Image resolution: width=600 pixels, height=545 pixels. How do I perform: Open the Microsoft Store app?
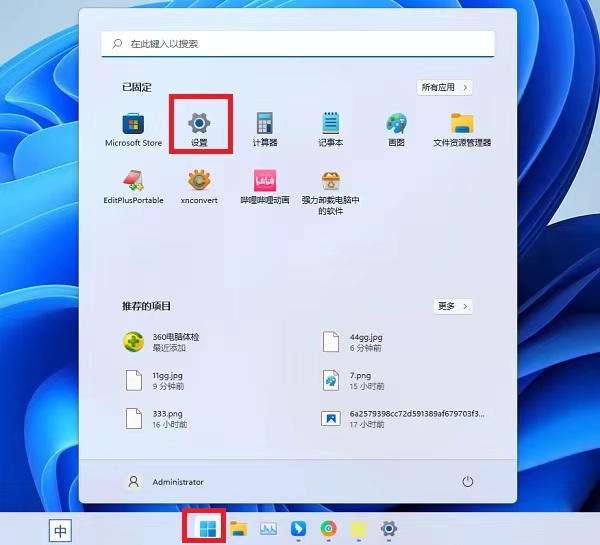(133, 125)
